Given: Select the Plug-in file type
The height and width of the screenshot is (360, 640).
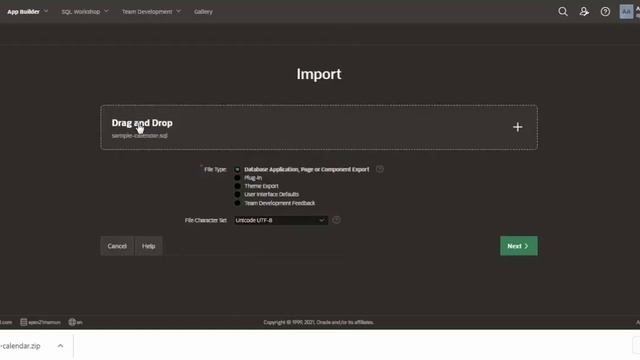Looking at the screenshot, I should [237, 178].
